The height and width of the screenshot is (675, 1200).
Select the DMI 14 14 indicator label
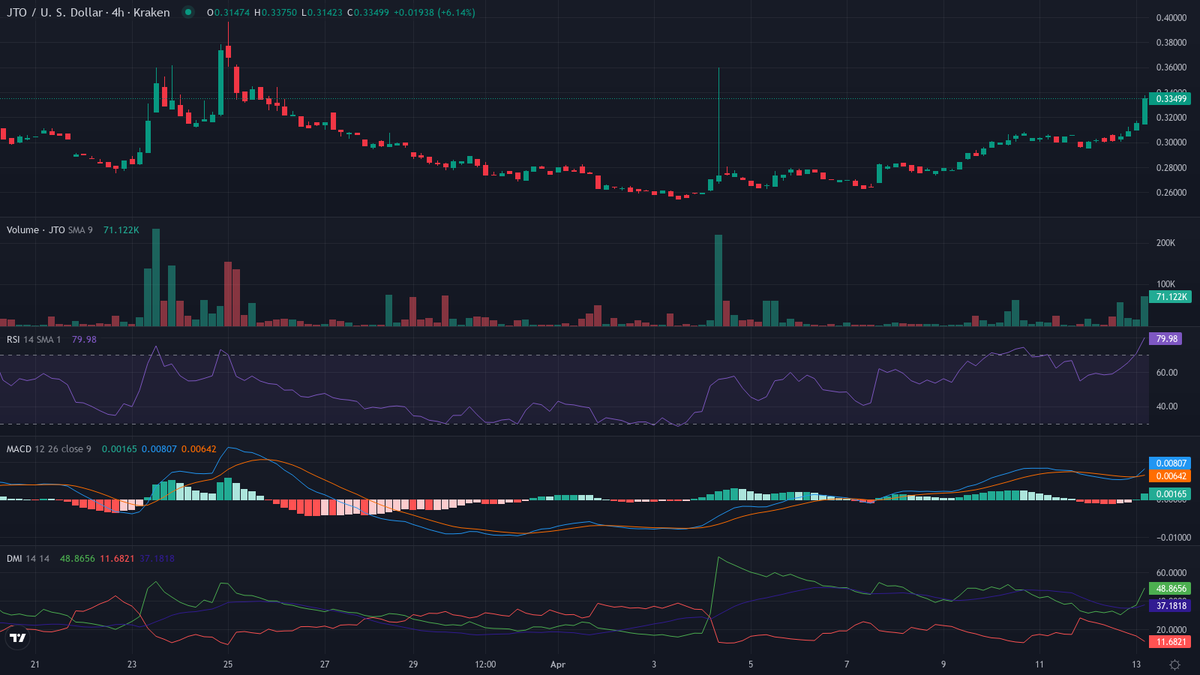click(28, 559)
